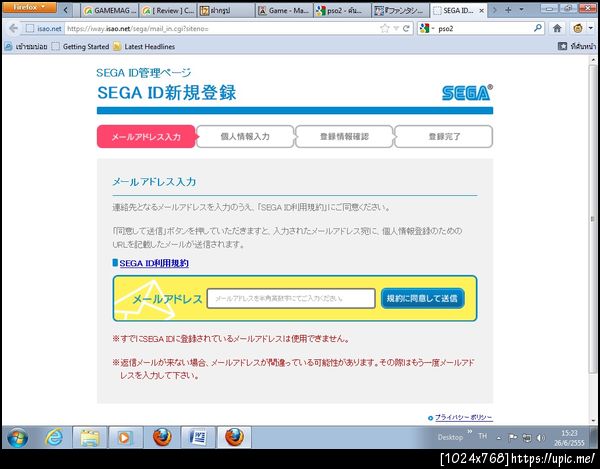The height and width of the screenshot is (469, 600).
Task: Open the active Firefox taskbar window
Action: click(x=234, y=437)
